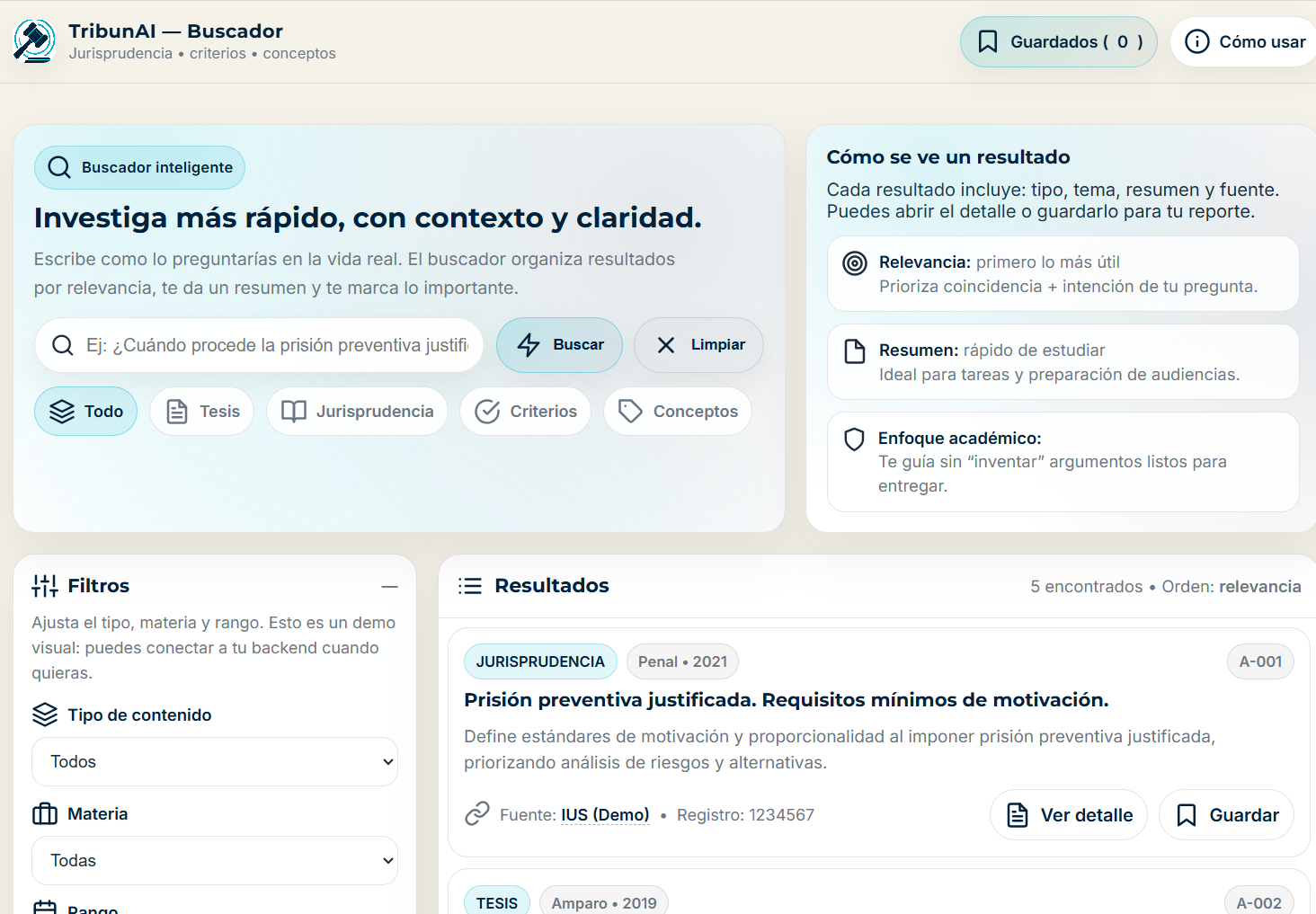Click the TESIS tag on result A-002
Image resolution: width=1316 pixels, height=914 pixels.
point(497,901)
